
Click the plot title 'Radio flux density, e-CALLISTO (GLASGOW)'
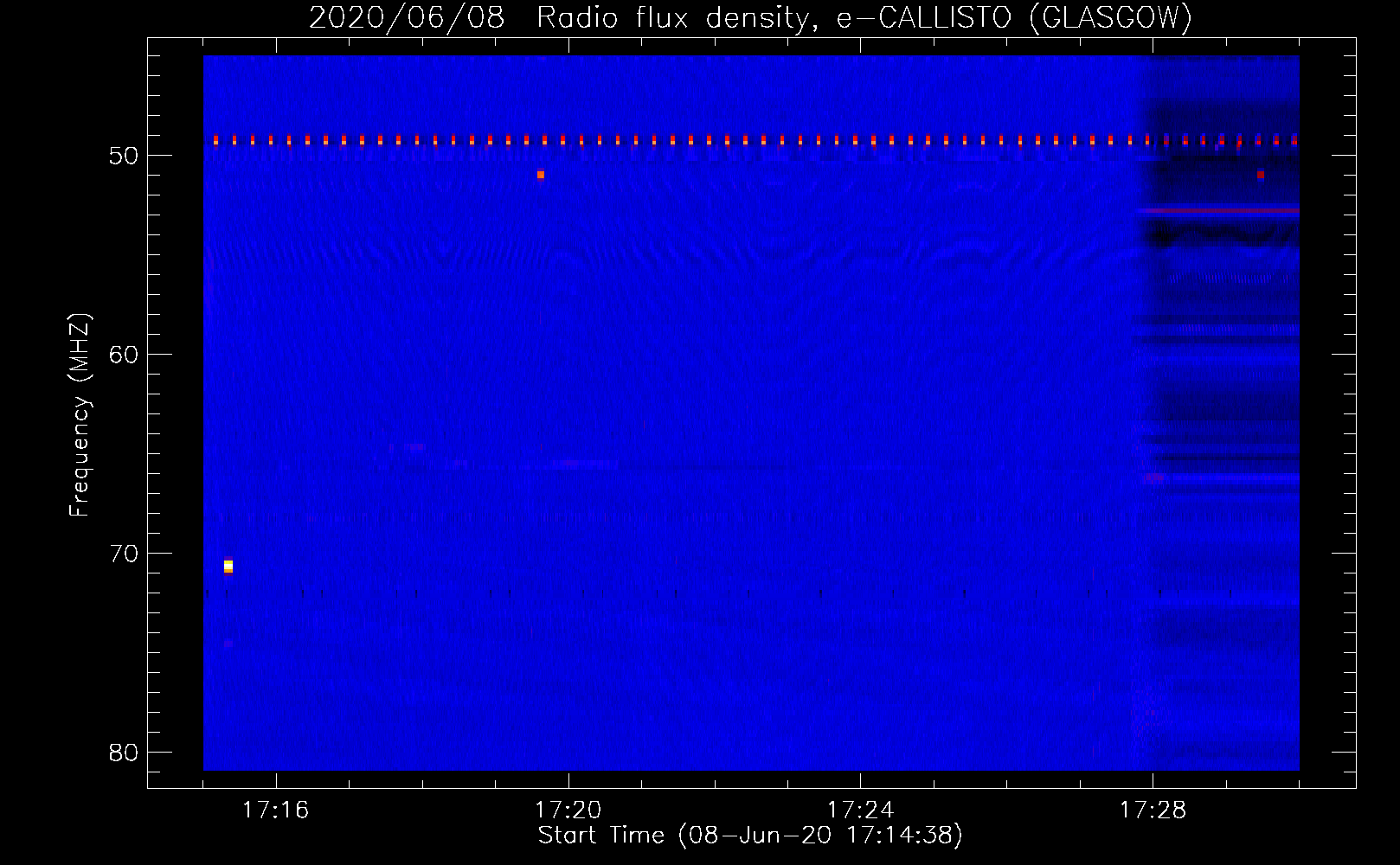[x=864, y=18]
